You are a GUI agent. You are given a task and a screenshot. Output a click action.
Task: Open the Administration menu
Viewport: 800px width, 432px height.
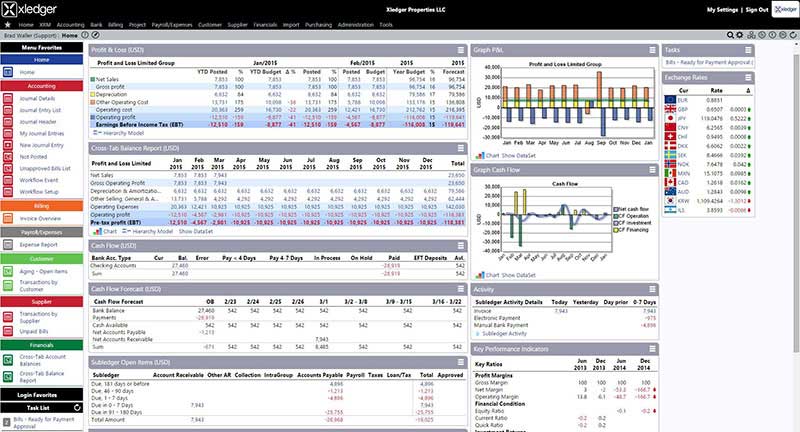tap(356, 24)
